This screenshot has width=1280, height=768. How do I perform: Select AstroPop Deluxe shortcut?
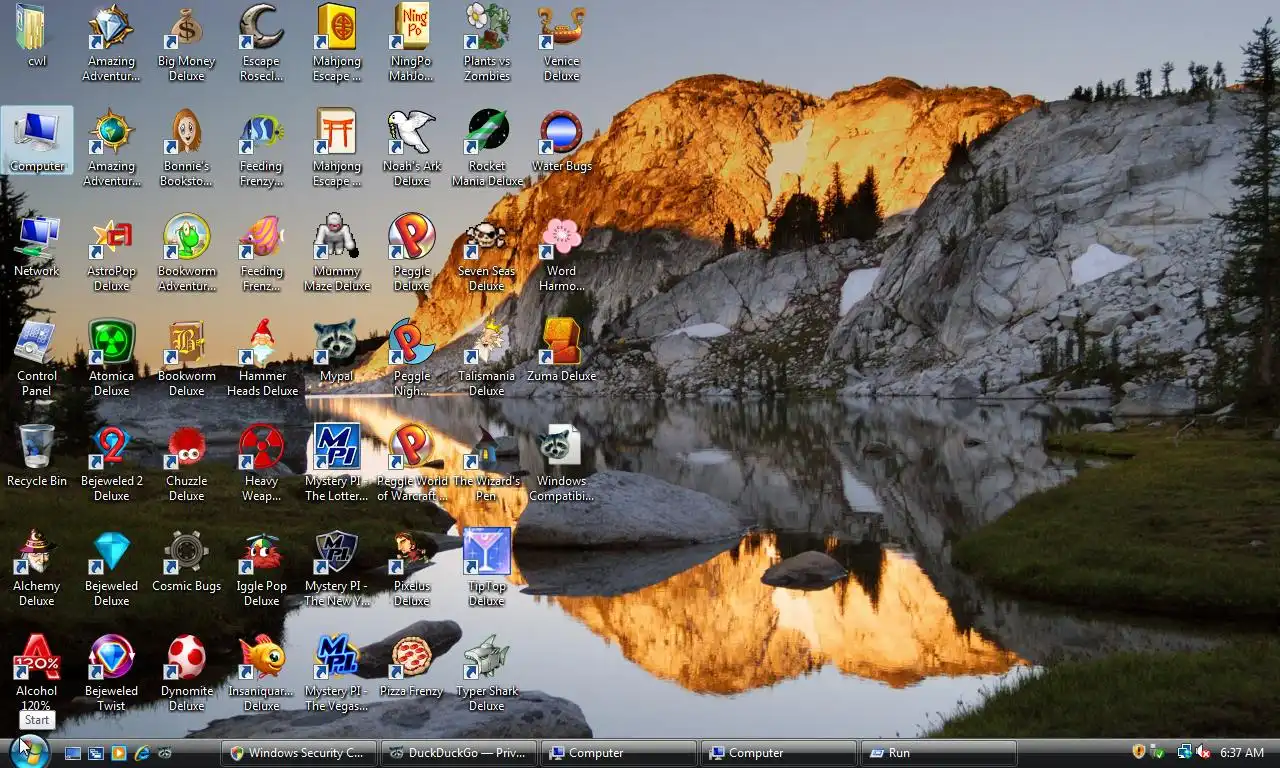[x=112, y=253]
